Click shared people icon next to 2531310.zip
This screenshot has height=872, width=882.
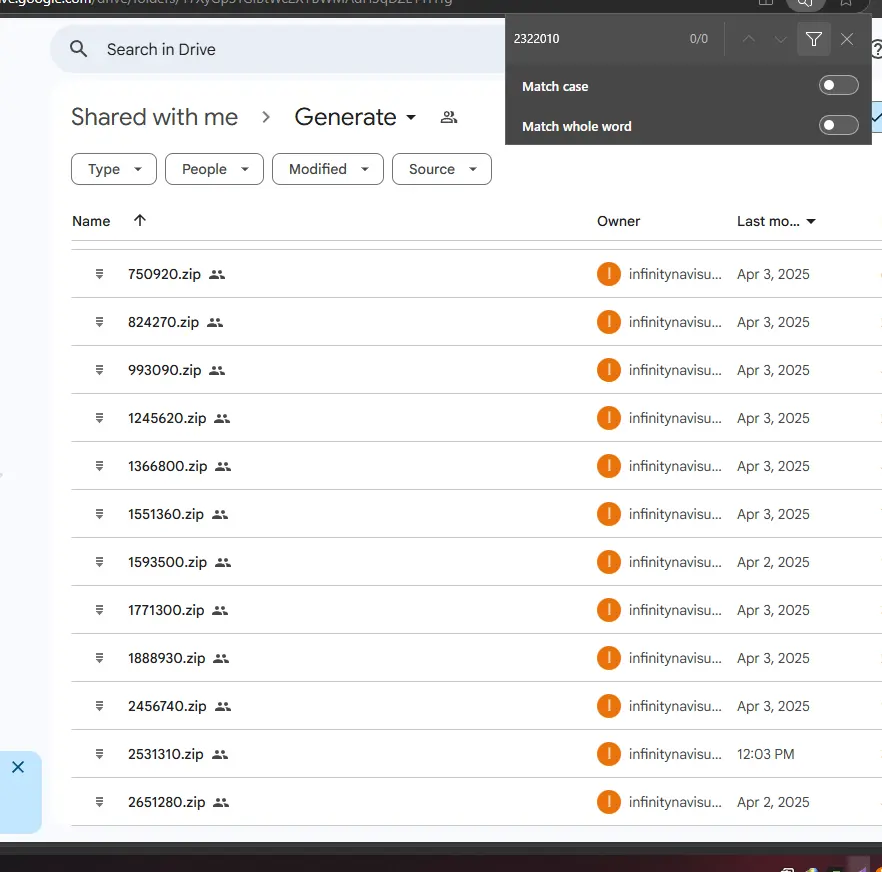[x=220, y=754]
